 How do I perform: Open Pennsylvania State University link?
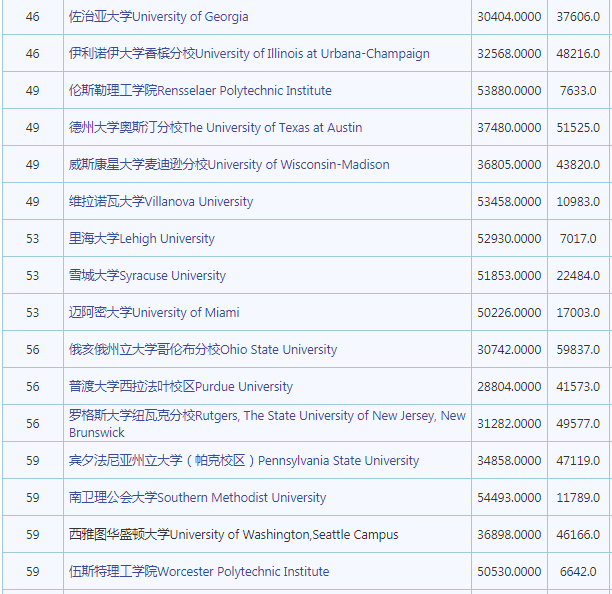pos(244,461)
